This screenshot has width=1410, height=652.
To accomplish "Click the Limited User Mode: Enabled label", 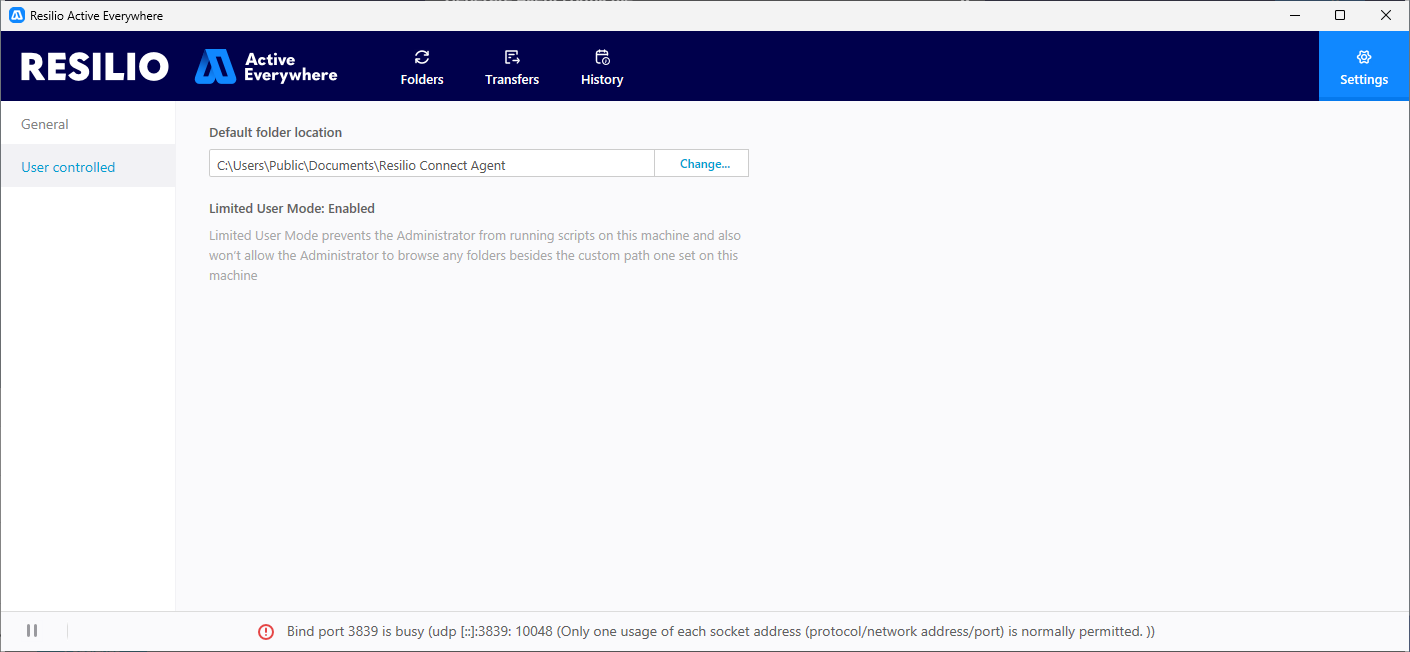I will click(x=292, y=208).
